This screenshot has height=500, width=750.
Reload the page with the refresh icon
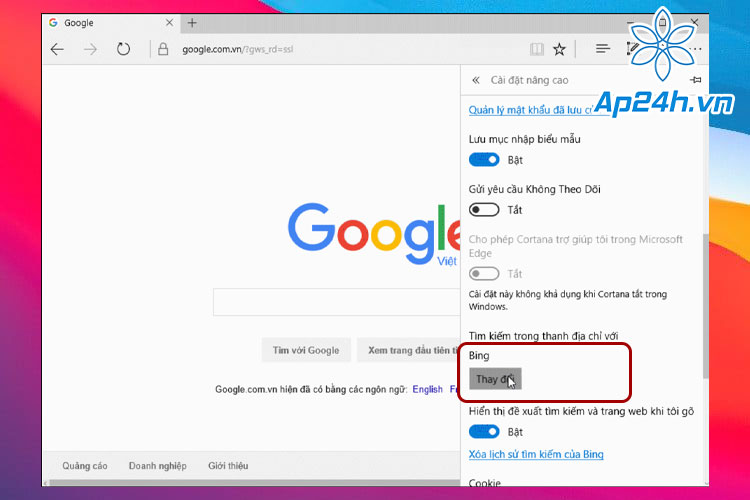click(x=123, y=49)
